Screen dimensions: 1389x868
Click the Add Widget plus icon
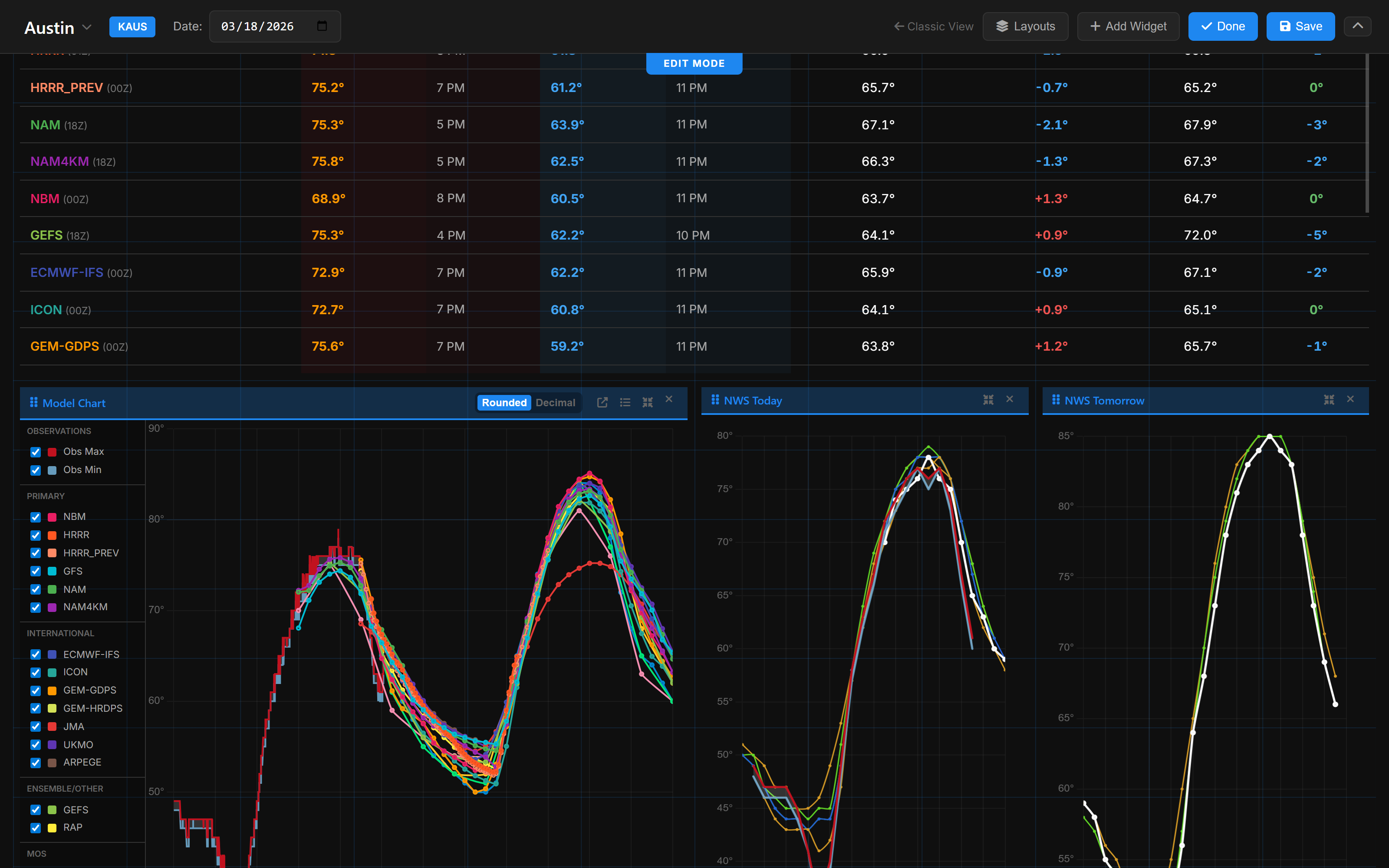tap(1094, 26)
